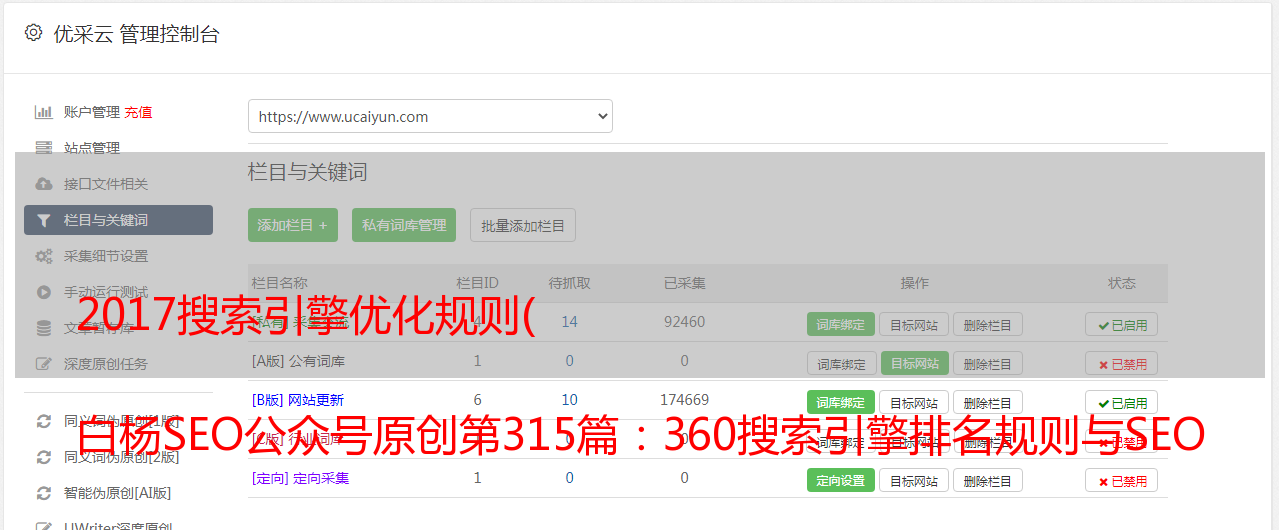Toggle 已禁用 status for [A版] 公有词库
The image size is (1279, 530).
1121,363
